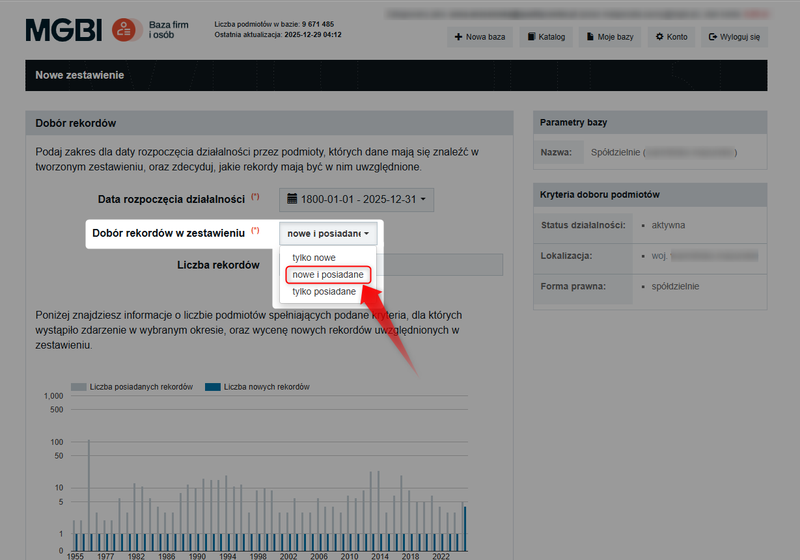Expand date range caret next to 2025-12-31
The height and width of the screenshot is (560, 800).
pyautogui.click(x=423, y=200)
